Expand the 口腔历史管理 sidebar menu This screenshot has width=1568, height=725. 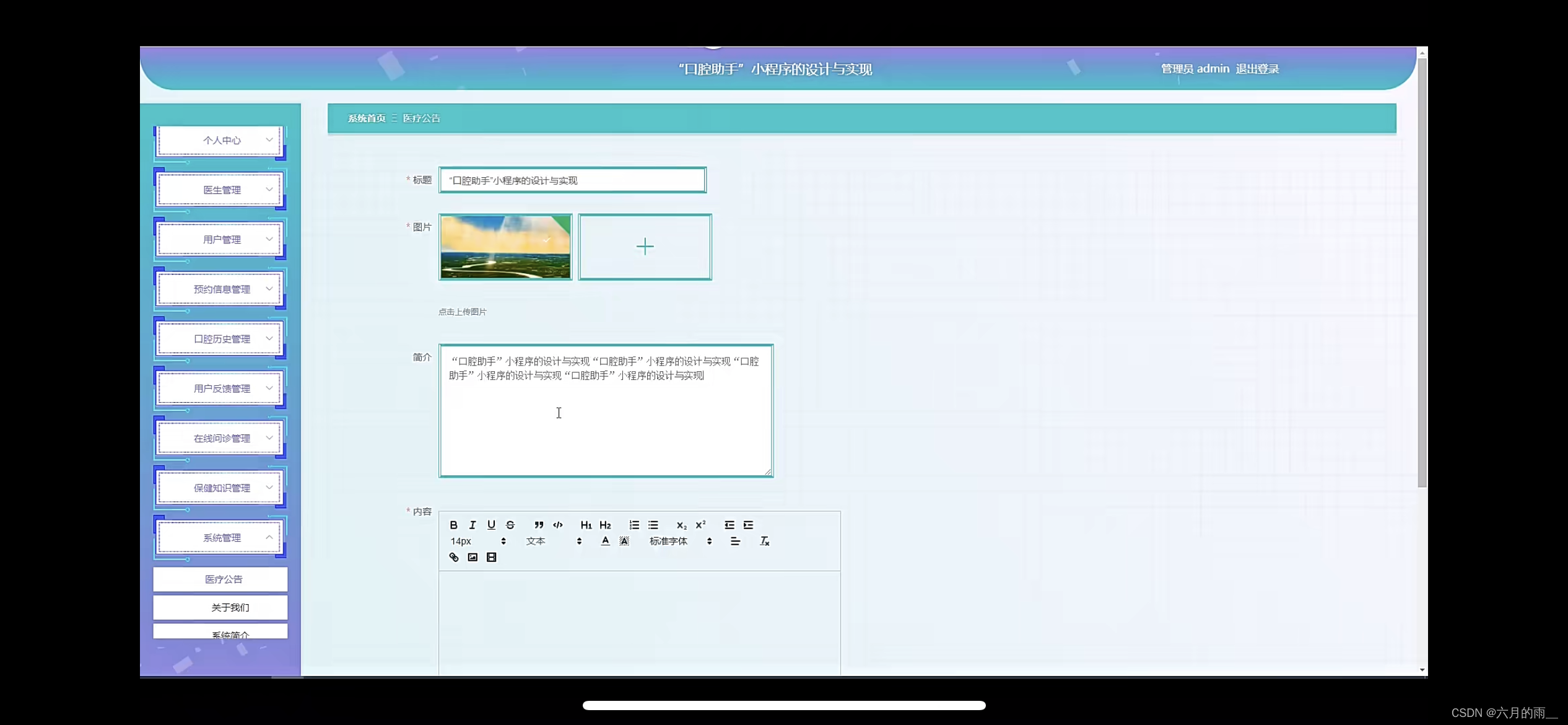click(220, 339)
